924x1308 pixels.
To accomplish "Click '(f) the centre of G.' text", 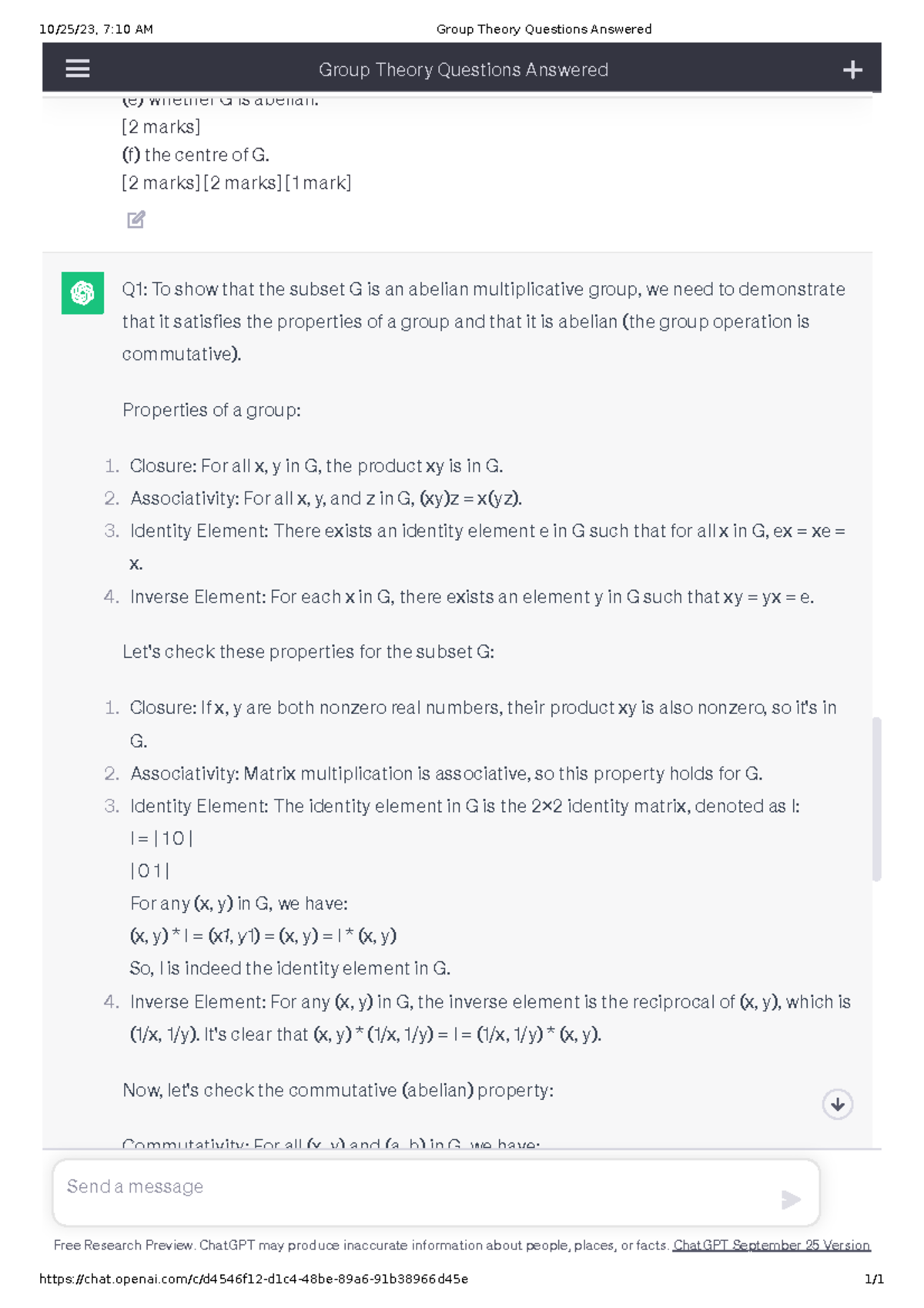I will 196,155.
